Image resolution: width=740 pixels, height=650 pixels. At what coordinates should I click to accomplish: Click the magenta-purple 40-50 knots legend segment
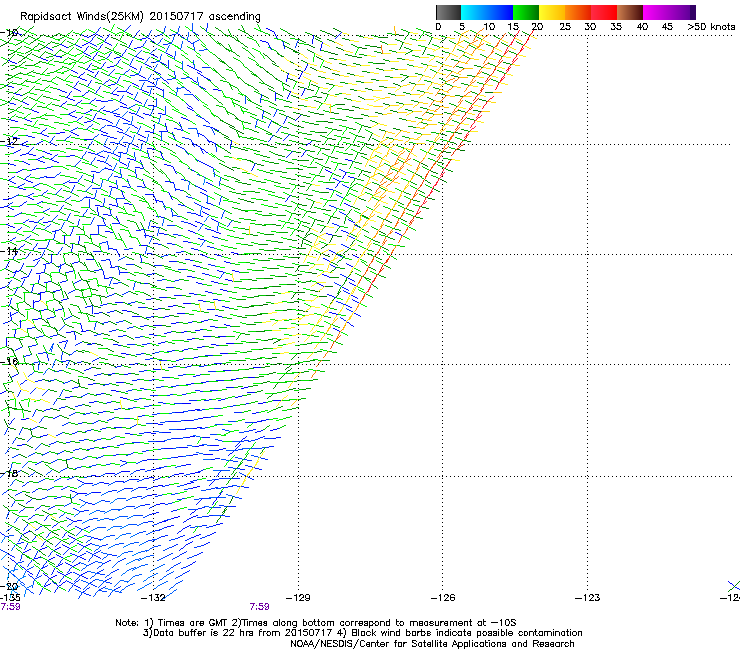[x=669, y=12]
